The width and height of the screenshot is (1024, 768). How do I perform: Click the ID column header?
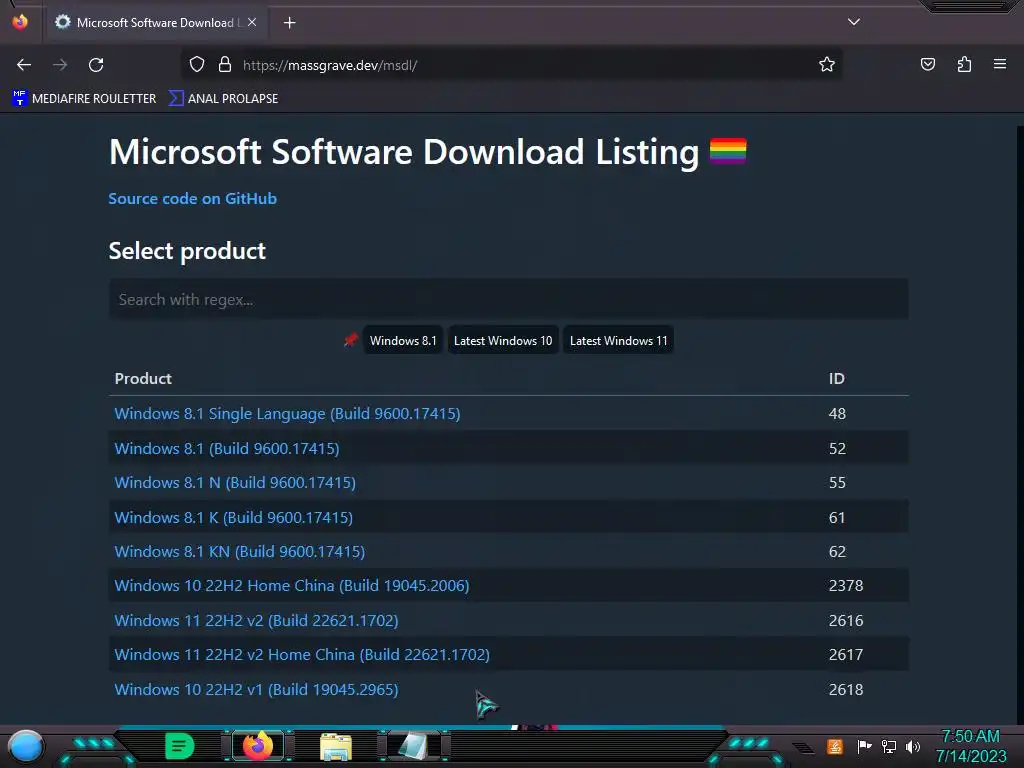point(837,379)
